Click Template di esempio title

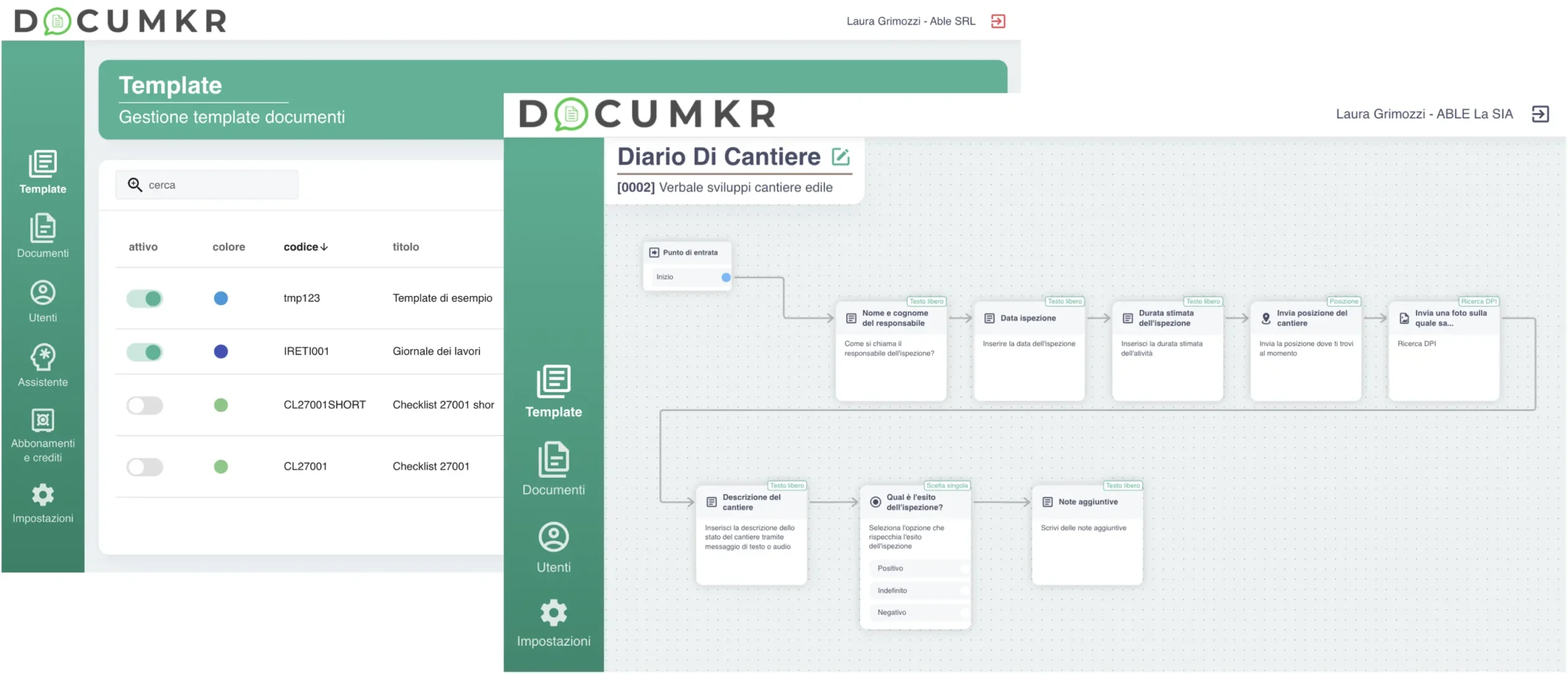pyautogui.click(x=442, y=298)
